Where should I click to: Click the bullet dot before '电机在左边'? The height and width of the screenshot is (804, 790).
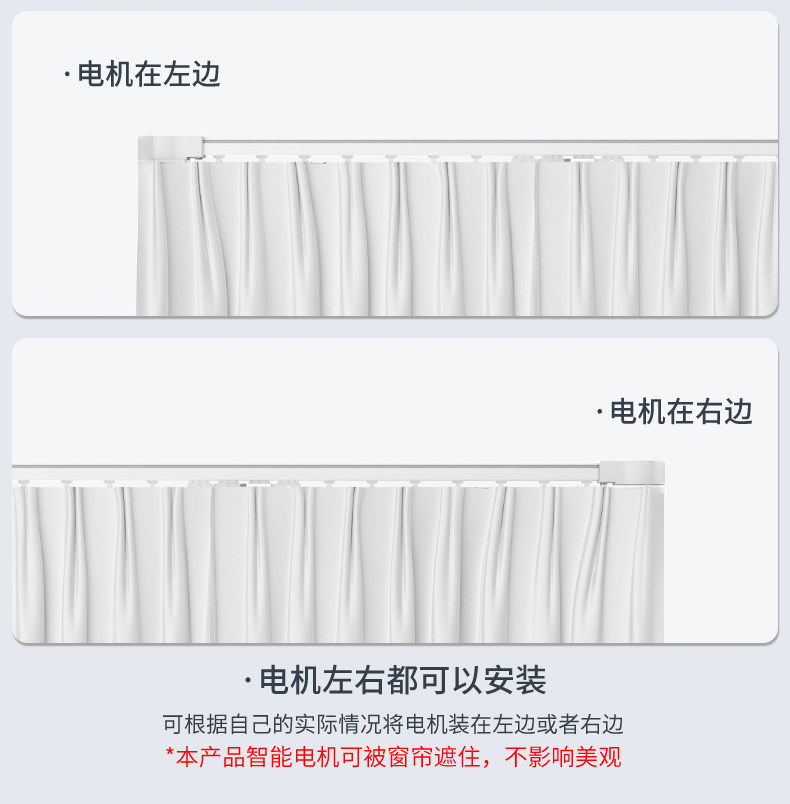pos(67,75)
